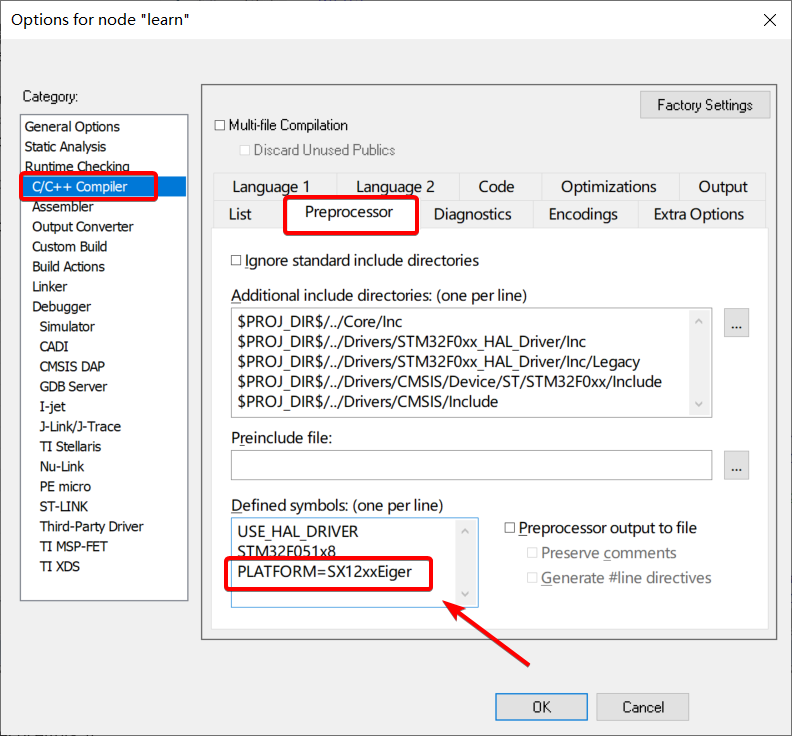Open the Extra Options tab
Screen dimensions: 792x736
pos(698,214)
